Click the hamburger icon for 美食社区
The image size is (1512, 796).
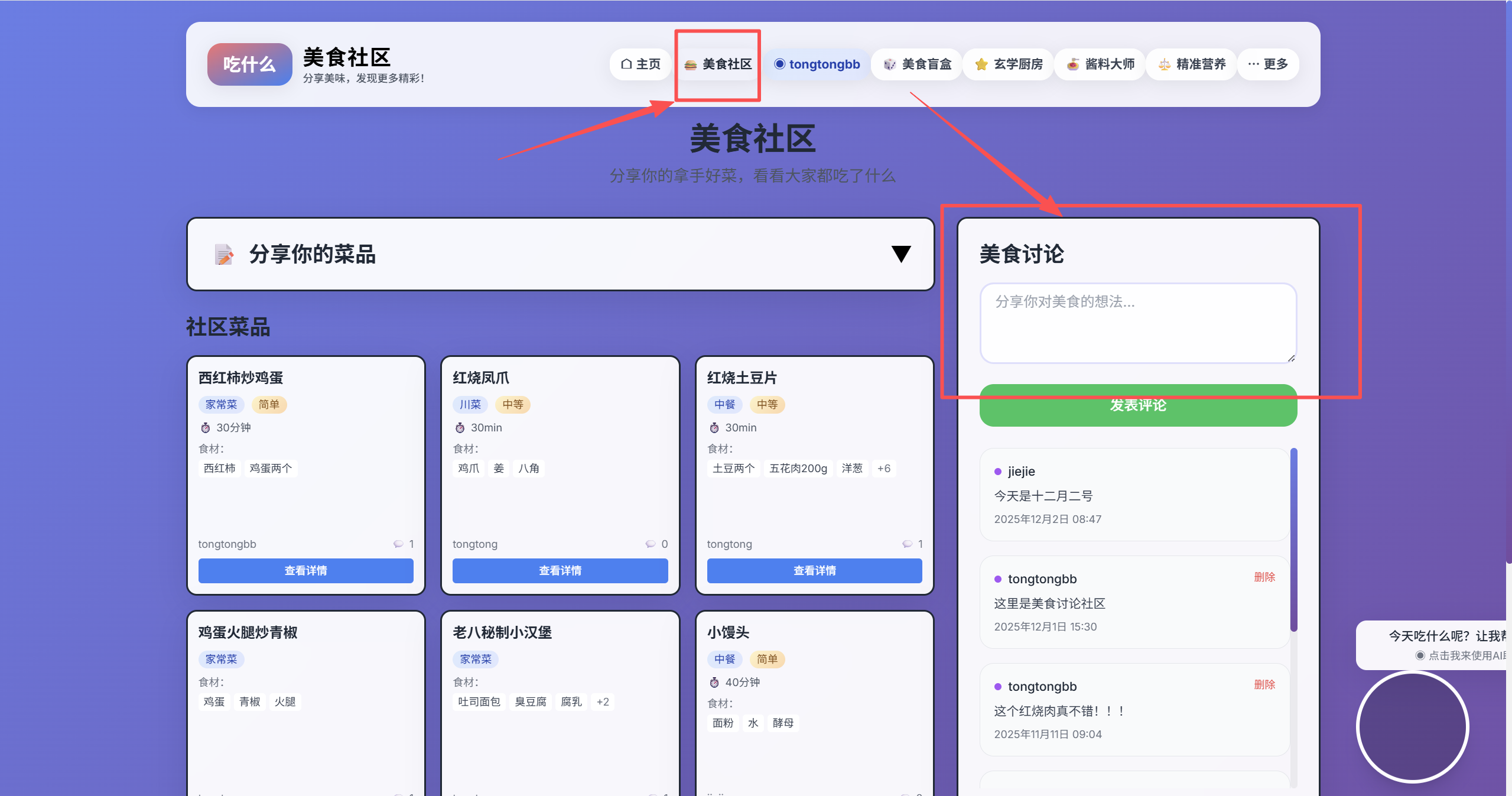(690, 64)
